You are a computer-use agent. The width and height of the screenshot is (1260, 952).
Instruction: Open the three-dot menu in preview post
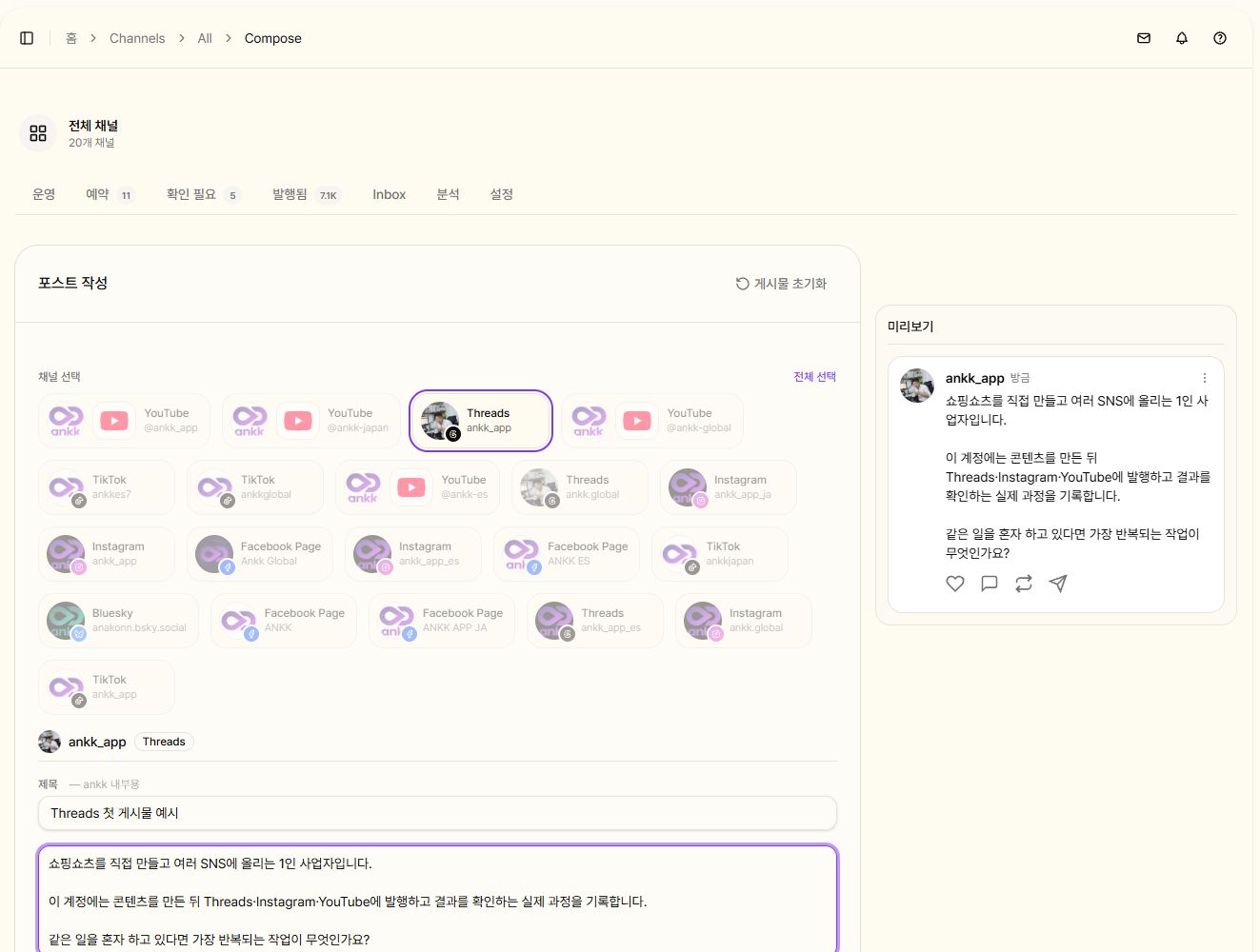[x=1204, y=378]
